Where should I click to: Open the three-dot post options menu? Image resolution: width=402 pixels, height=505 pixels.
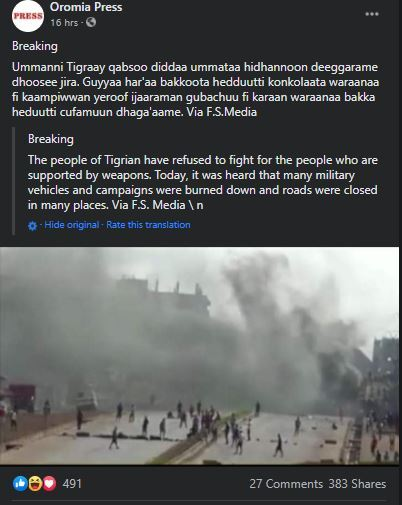pos(372,14)
